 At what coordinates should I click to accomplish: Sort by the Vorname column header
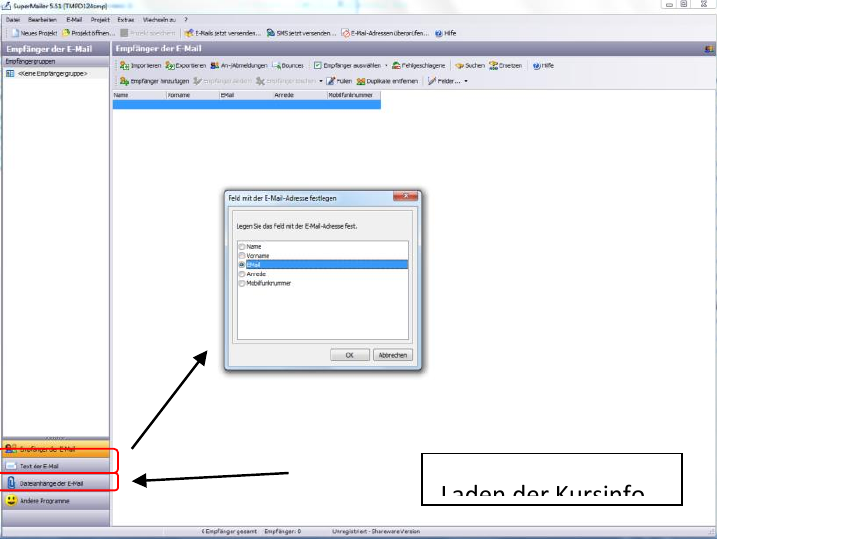[x=193, y=95]
